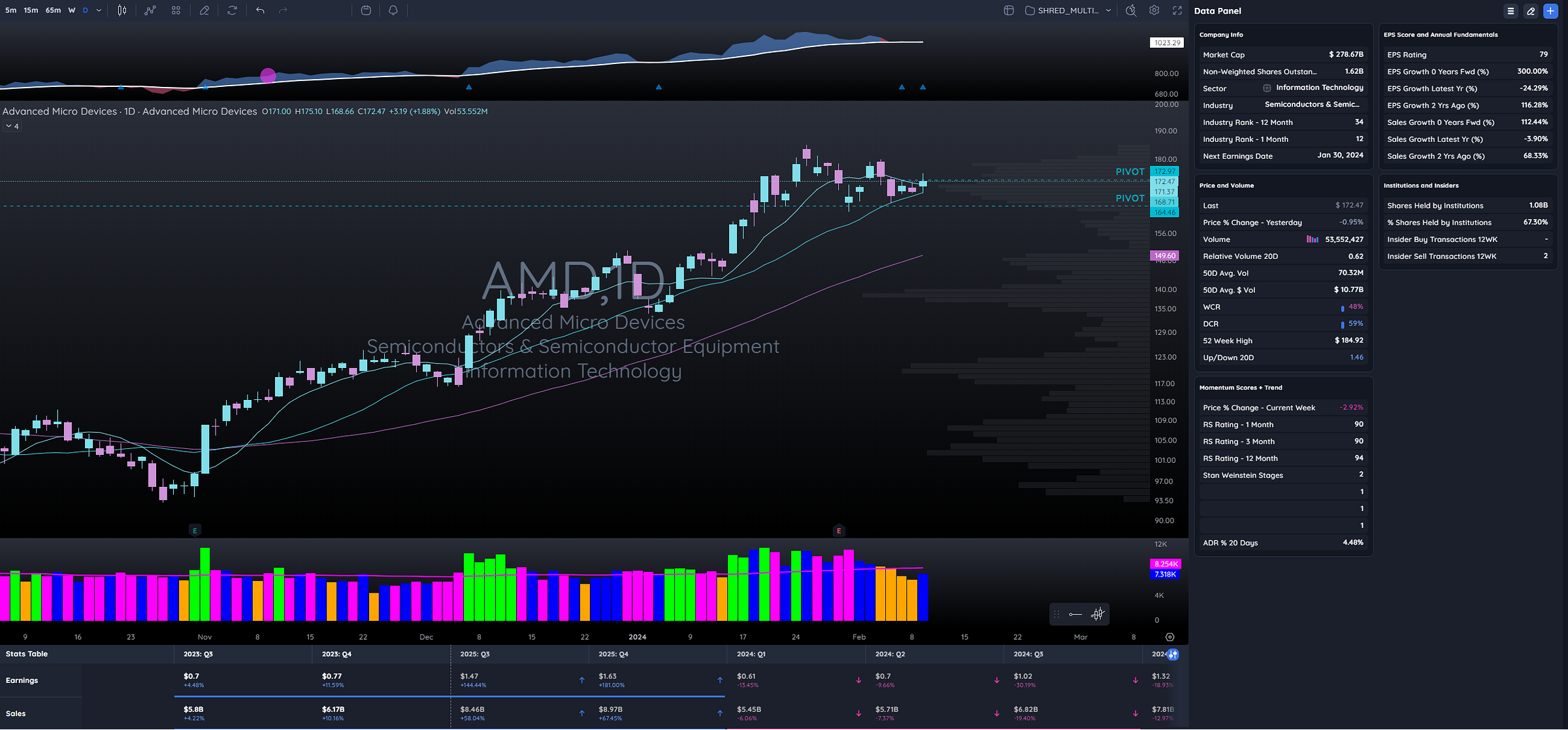
Task: Click the blue plus Data Panel button
Action: click(1550, 11)
